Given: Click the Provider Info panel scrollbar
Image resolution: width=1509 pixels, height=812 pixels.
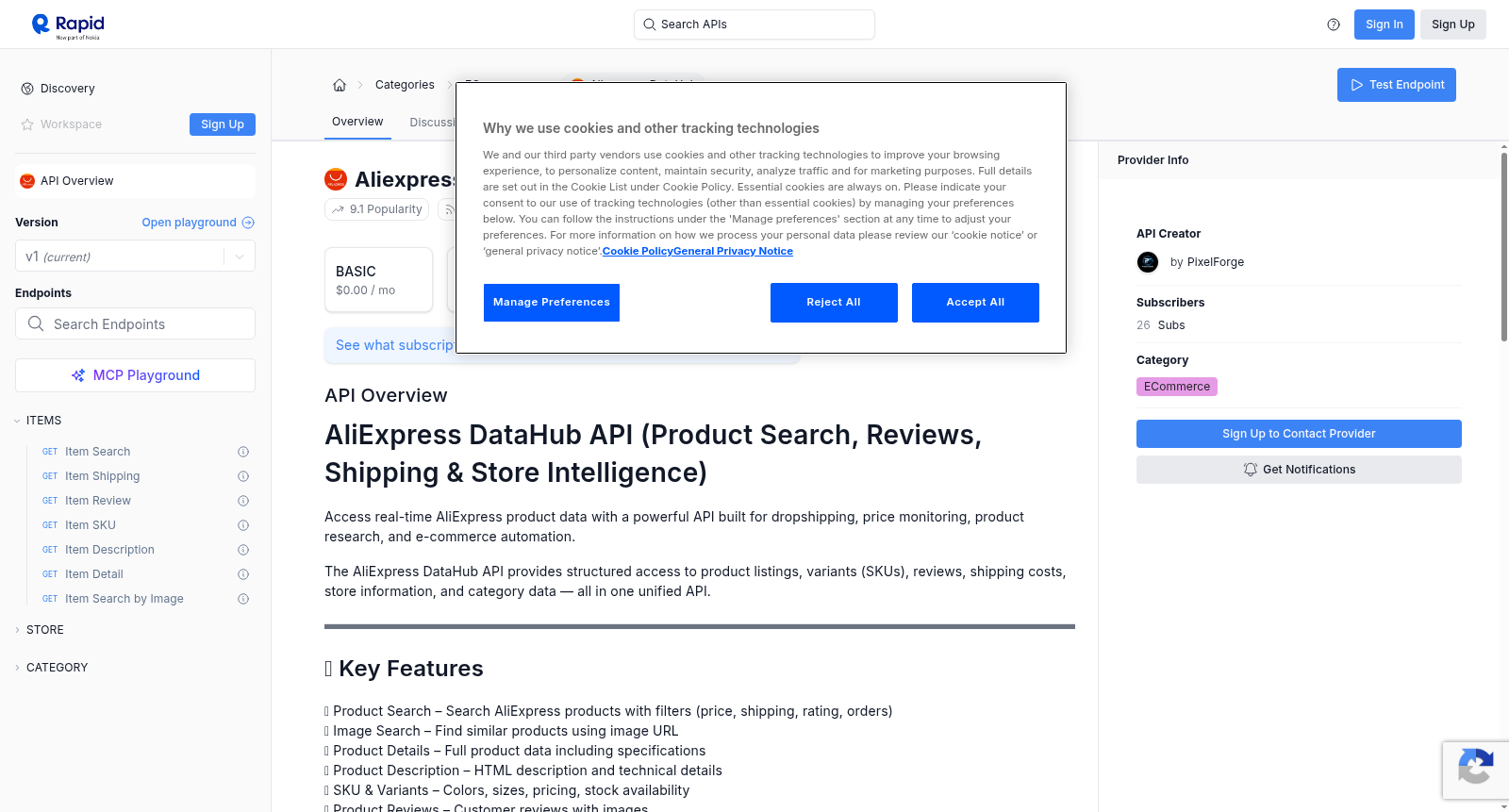Looking at the screenshot, I should point(1504,245).
